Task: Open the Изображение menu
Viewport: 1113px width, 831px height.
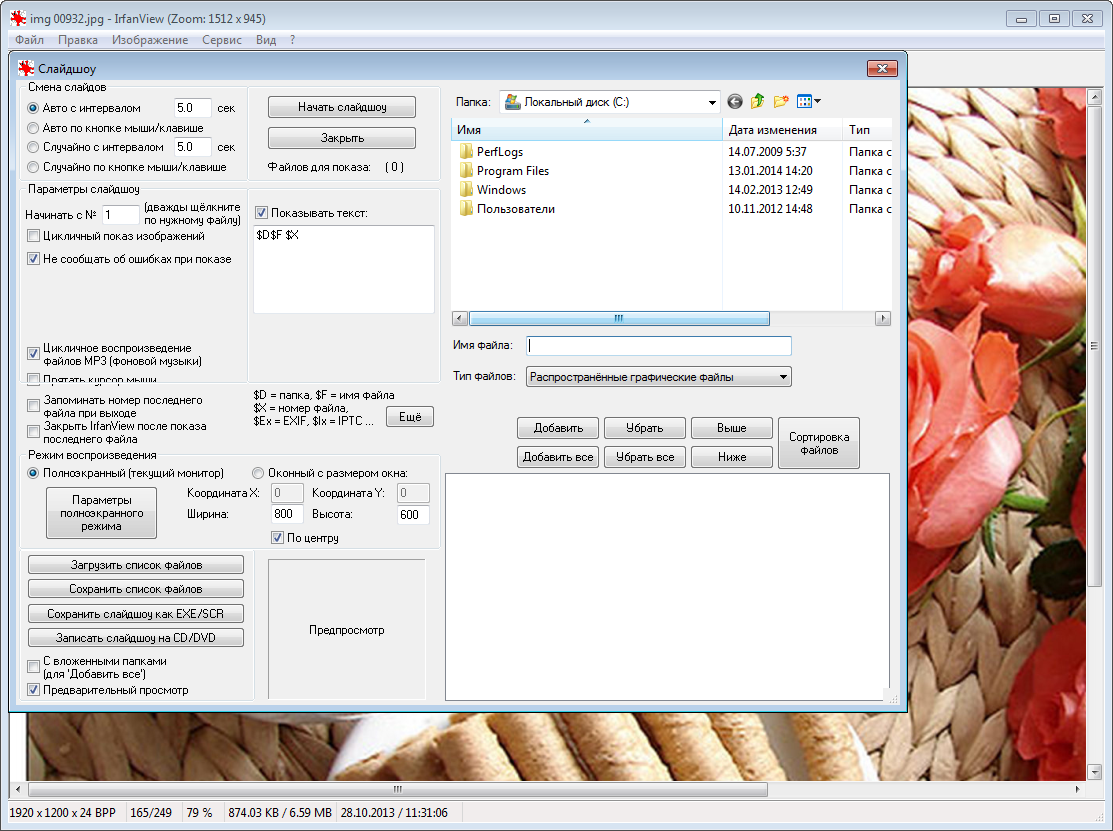Action: pos(150,40)
